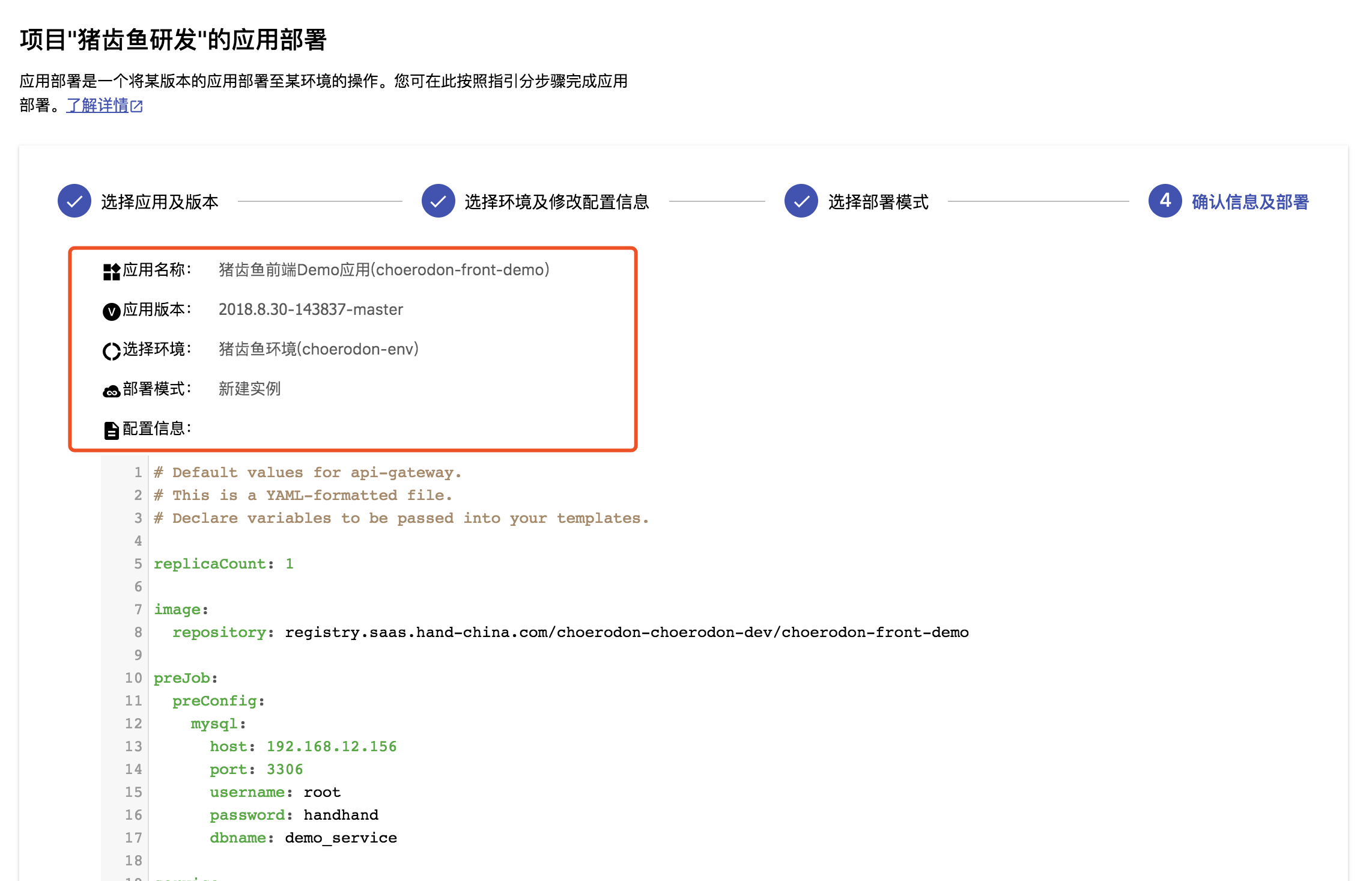Click the document icon beside 配置信息
This screenshot has width=1372, height=881.
[x=112, y=430]
